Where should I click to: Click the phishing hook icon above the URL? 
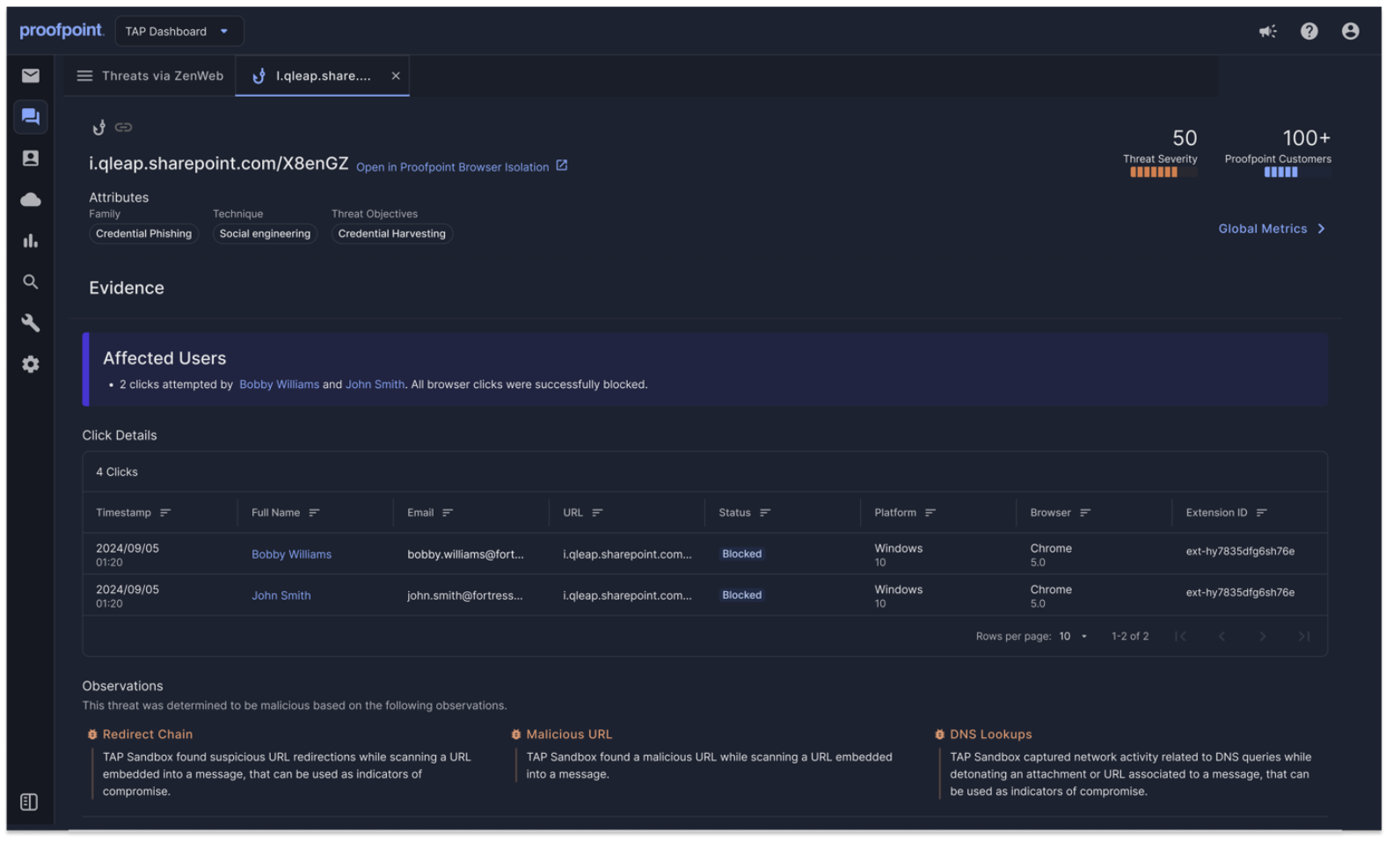click(x=99, y=128)
